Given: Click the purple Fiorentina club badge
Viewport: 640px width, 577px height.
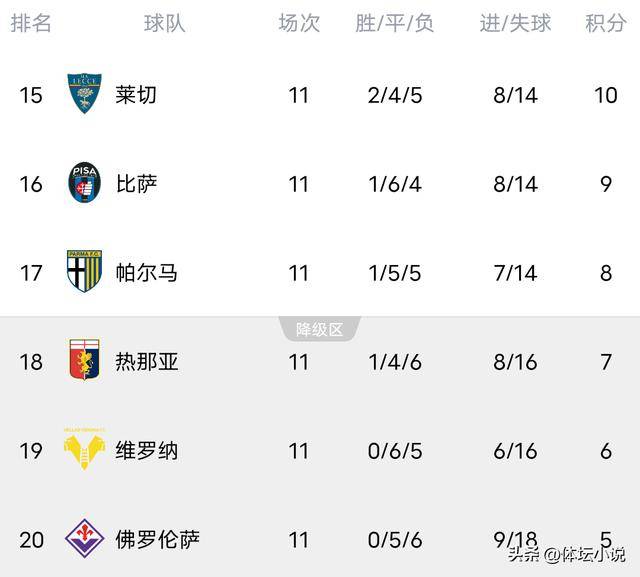Looking at the screenshot, I should [x=84, y=539].
